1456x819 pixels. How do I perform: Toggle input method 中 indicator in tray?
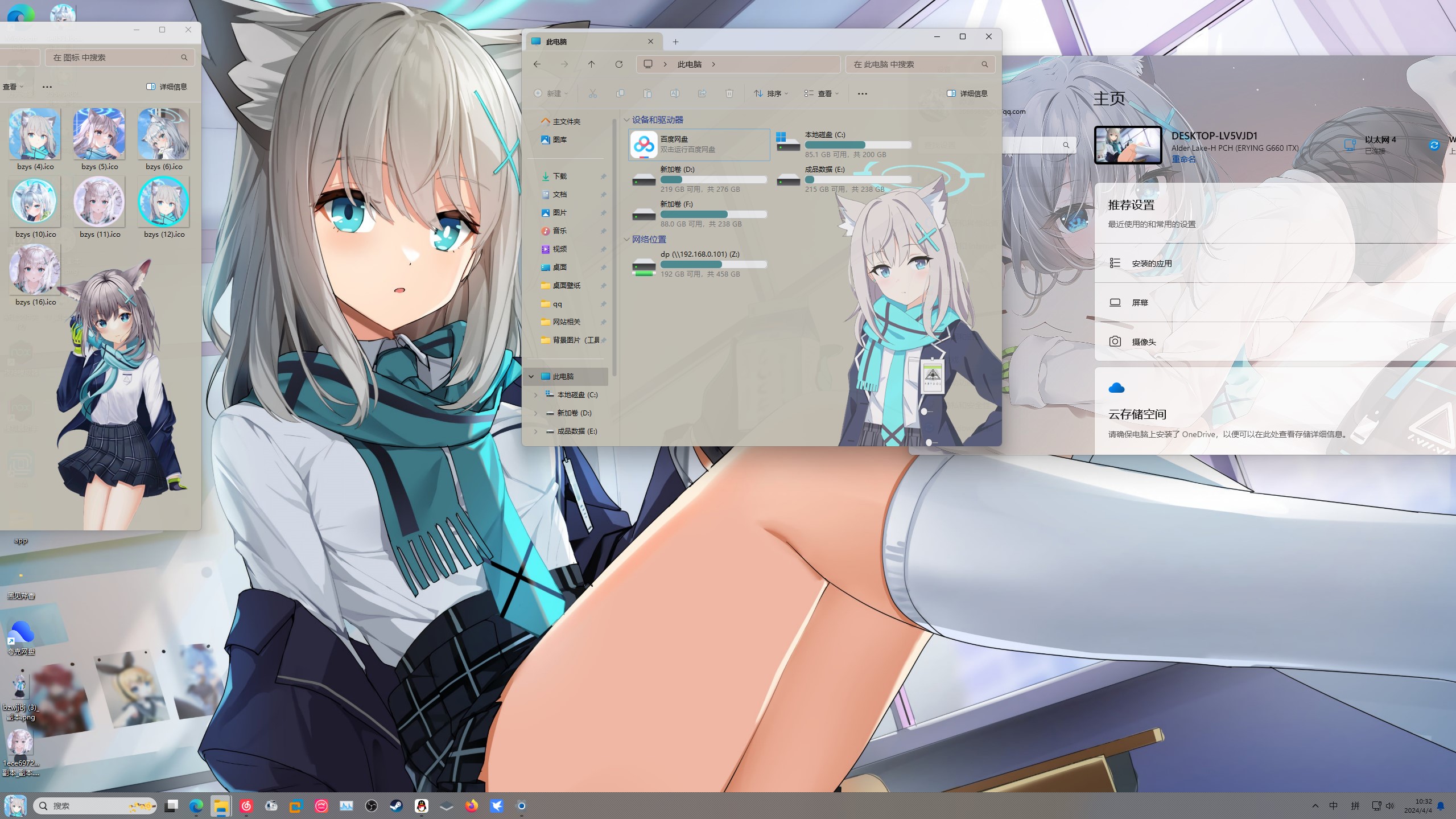point(1333,805)
